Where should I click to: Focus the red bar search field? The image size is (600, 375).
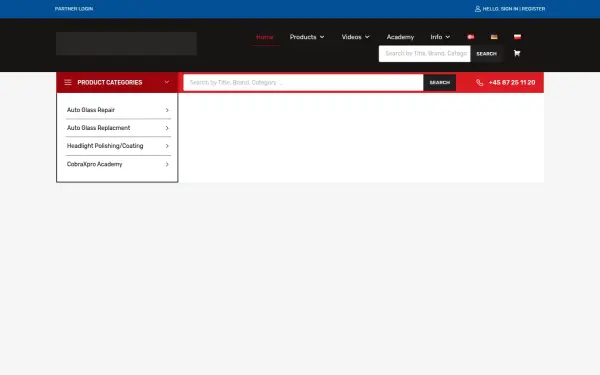[303, 83]
